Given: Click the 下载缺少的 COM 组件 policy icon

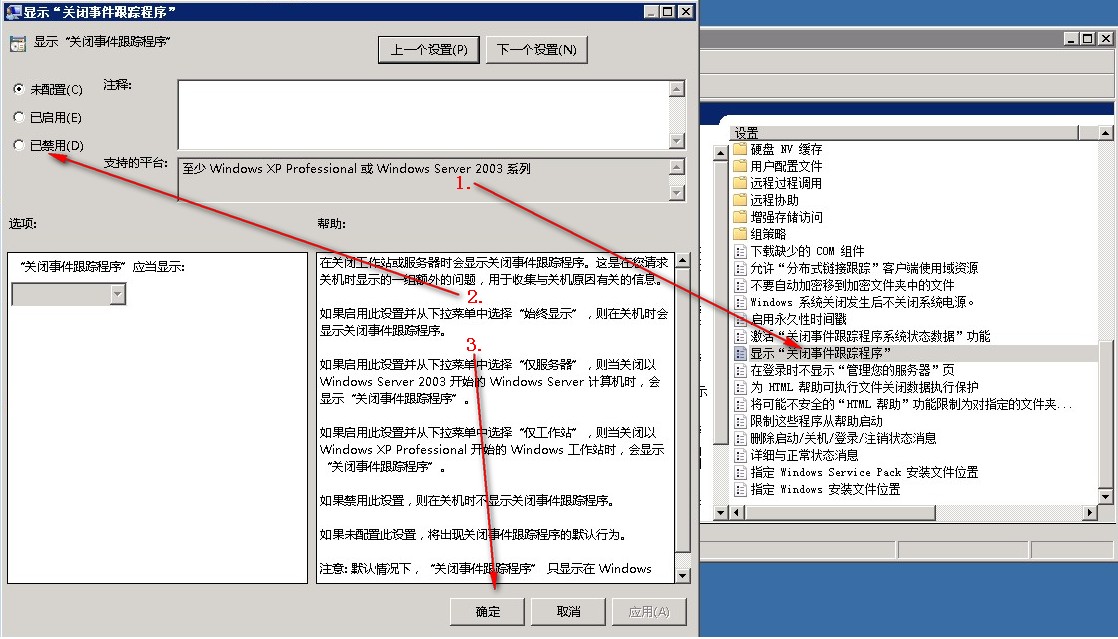Looking at the screenshot, I should (740, 251).
